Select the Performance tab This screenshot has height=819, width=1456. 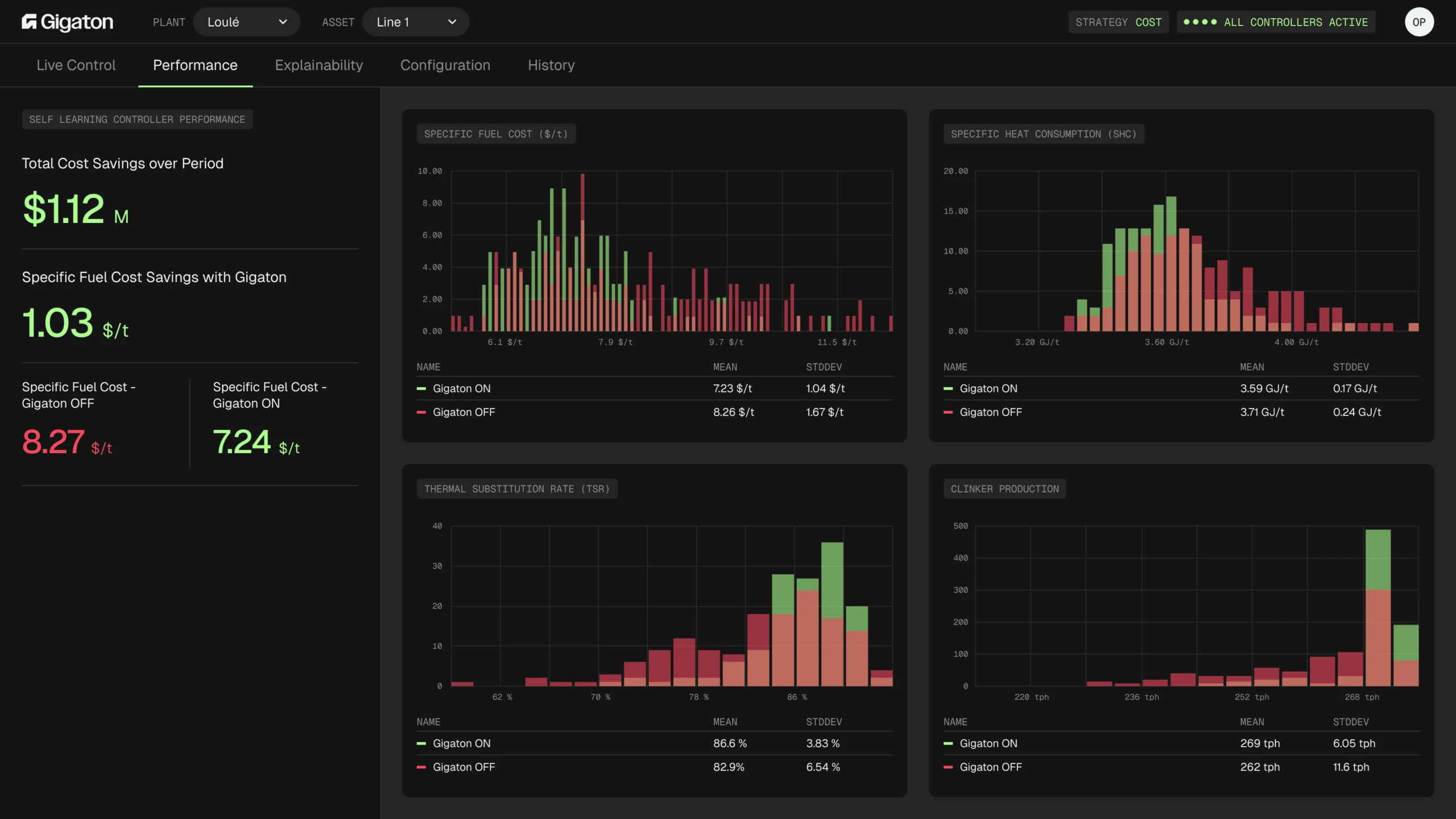195,65
